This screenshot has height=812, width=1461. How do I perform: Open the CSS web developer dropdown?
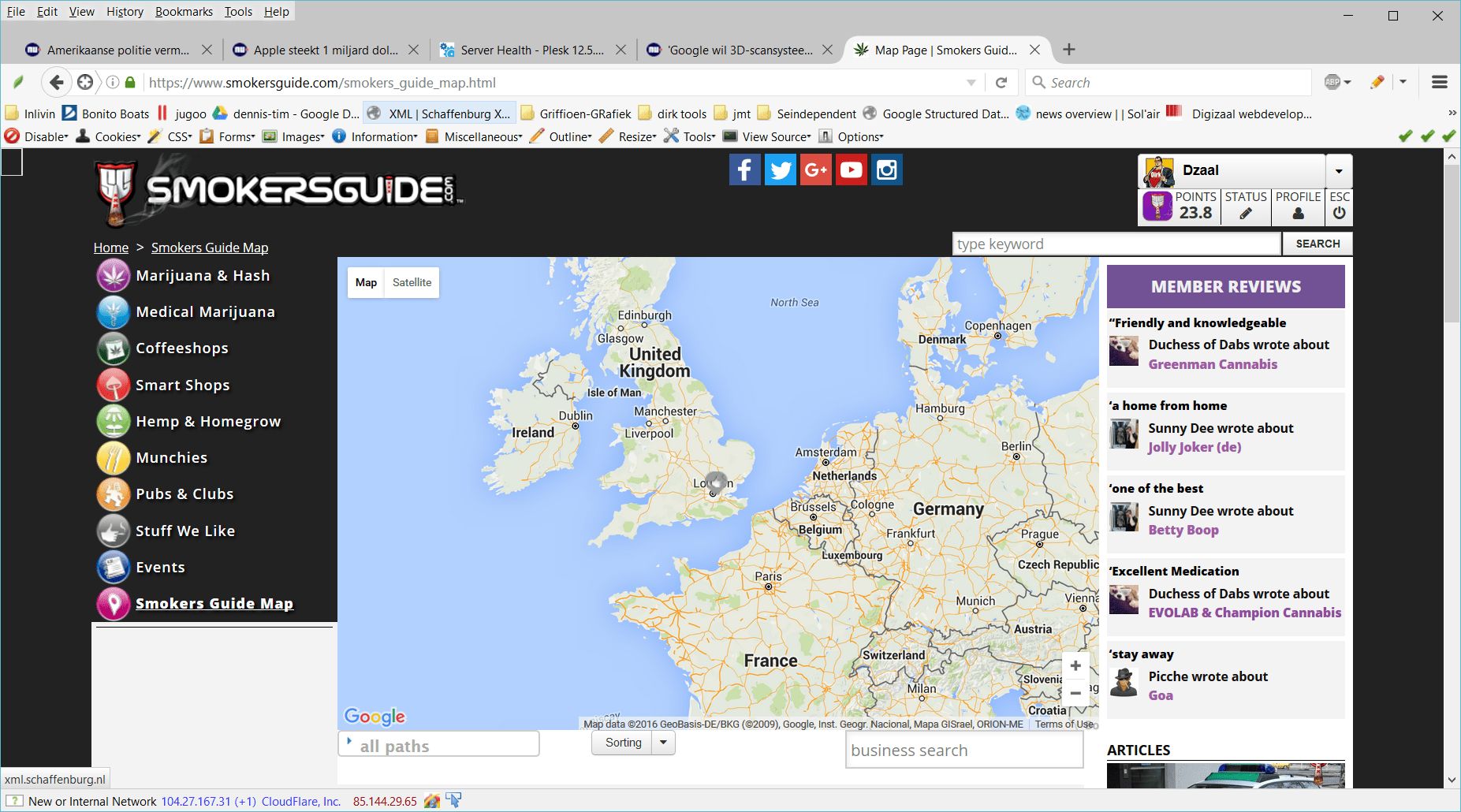tap(170, 136)
